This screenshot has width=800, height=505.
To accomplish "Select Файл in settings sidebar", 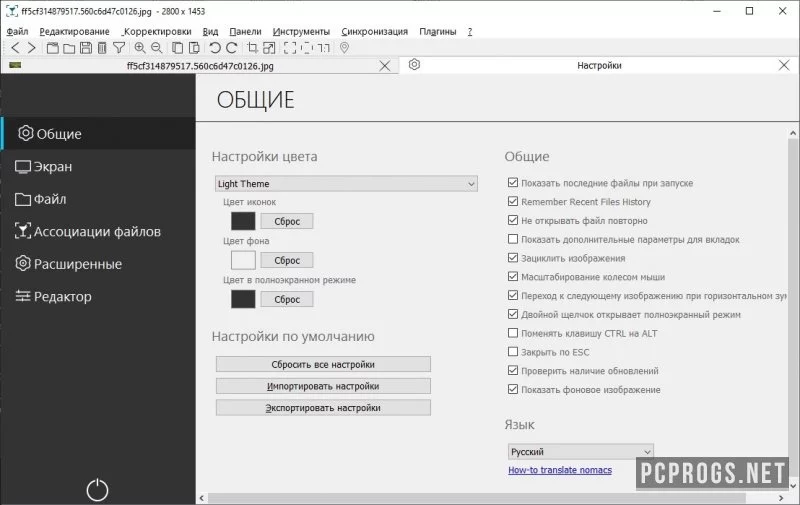I will 98,199.
